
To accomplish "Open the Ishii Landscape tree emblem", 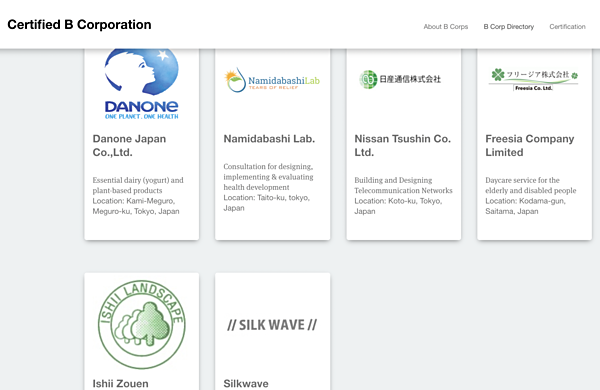I will pos(142,325).
